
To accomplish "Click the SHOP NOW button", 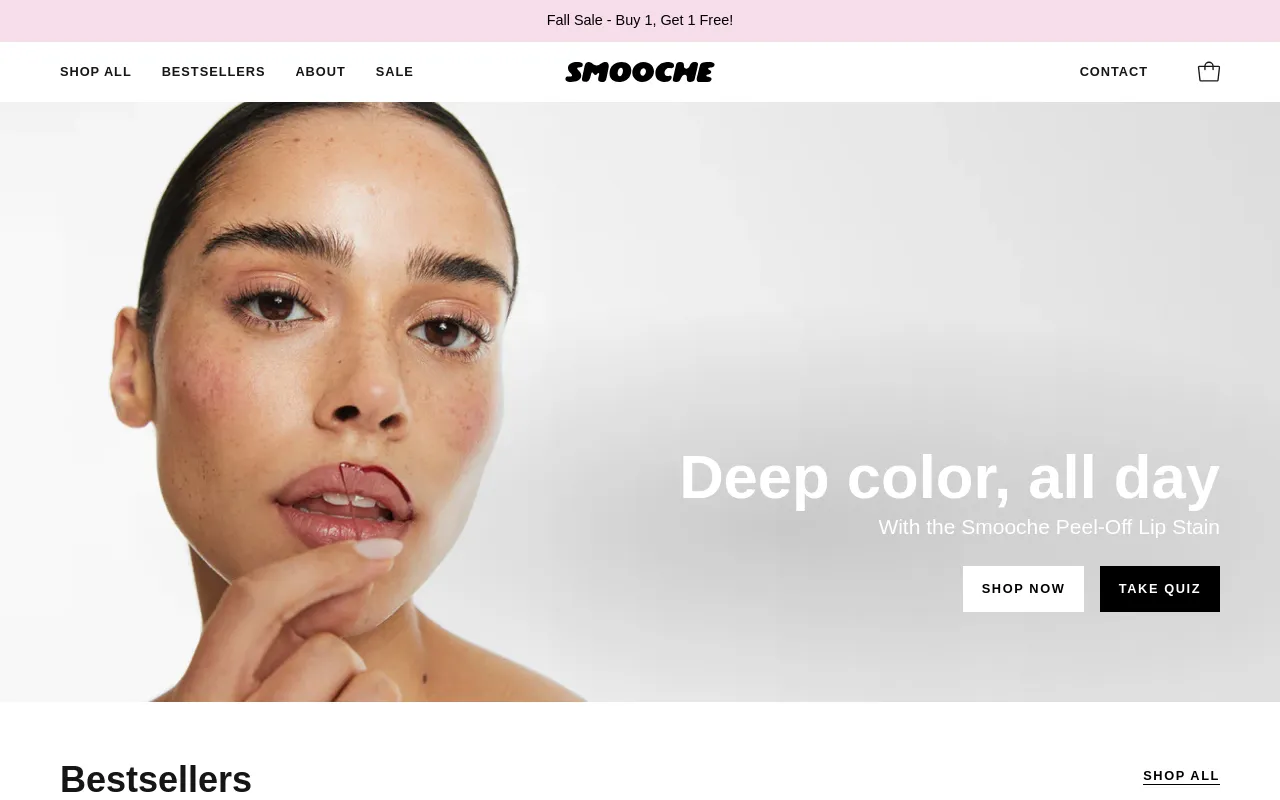I will (1023, 589).
